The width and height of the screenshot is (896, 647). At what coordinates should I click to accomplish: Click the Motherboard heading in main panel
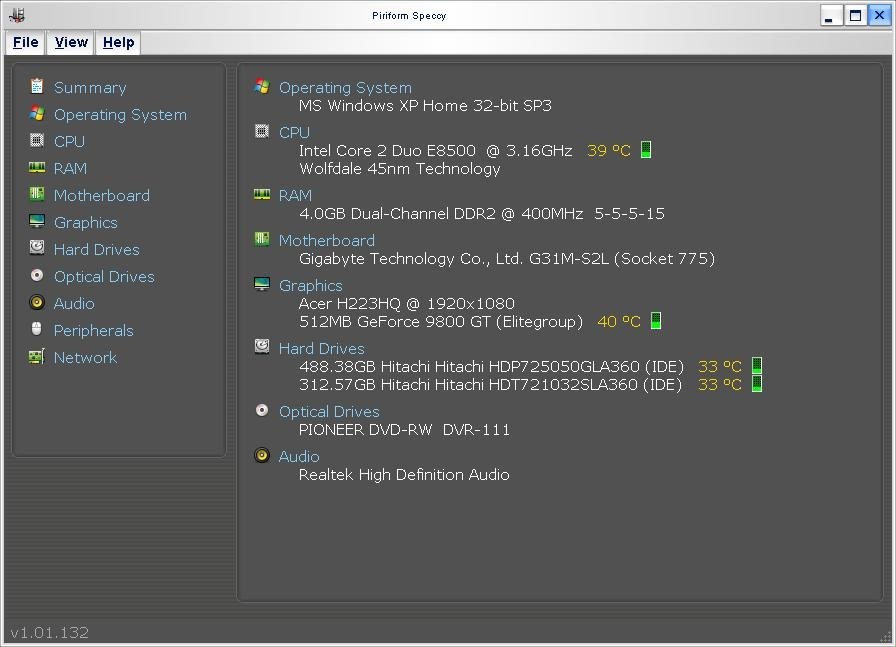[x=327, y=240]
